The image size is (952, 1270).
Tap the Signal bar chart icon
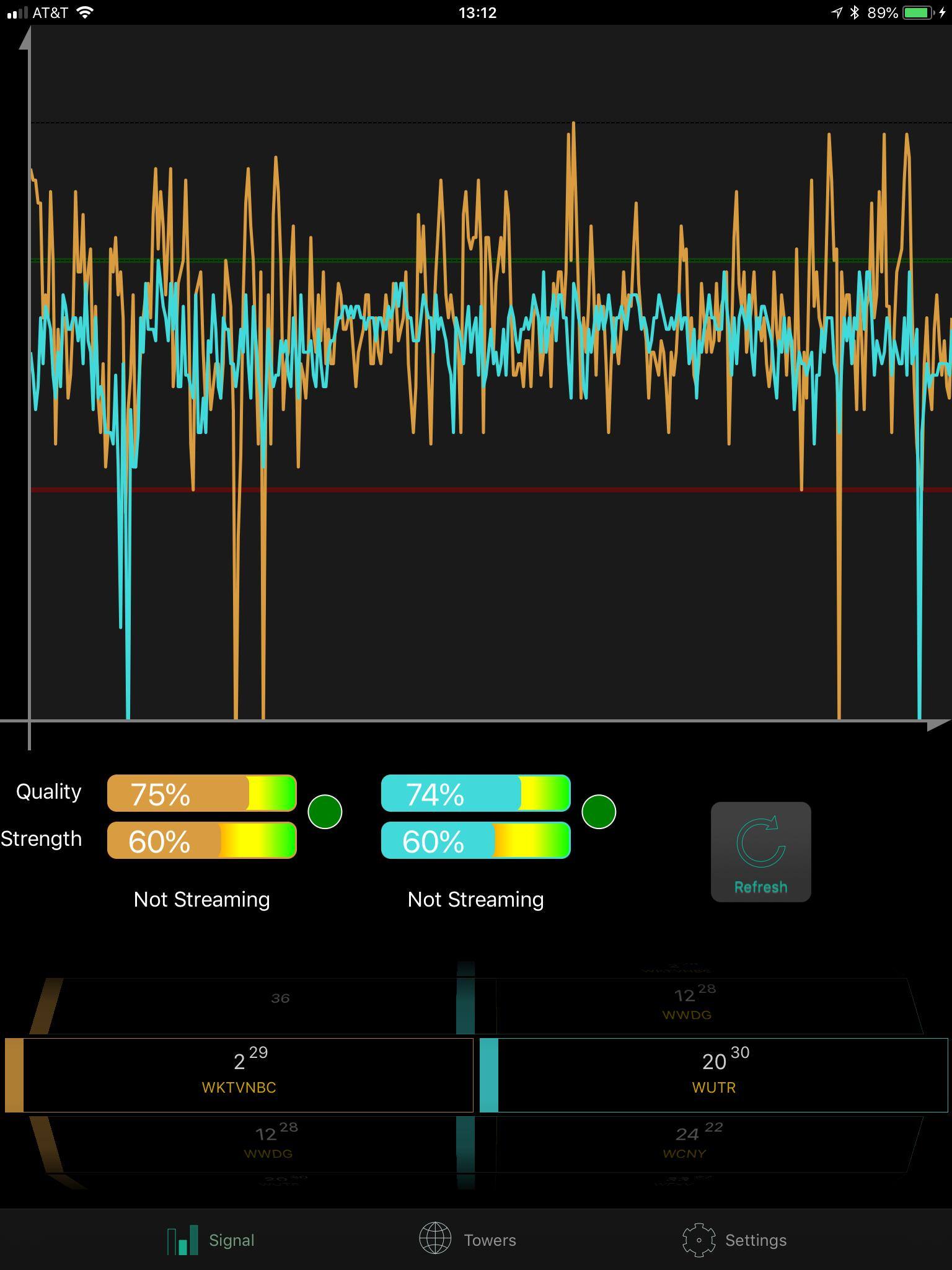coord(182,1240)
